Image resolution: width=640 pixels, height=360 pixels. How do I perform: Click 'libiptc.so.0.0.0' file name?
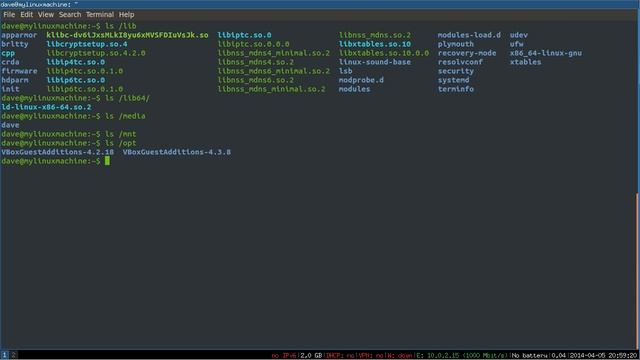click(253, 44)
